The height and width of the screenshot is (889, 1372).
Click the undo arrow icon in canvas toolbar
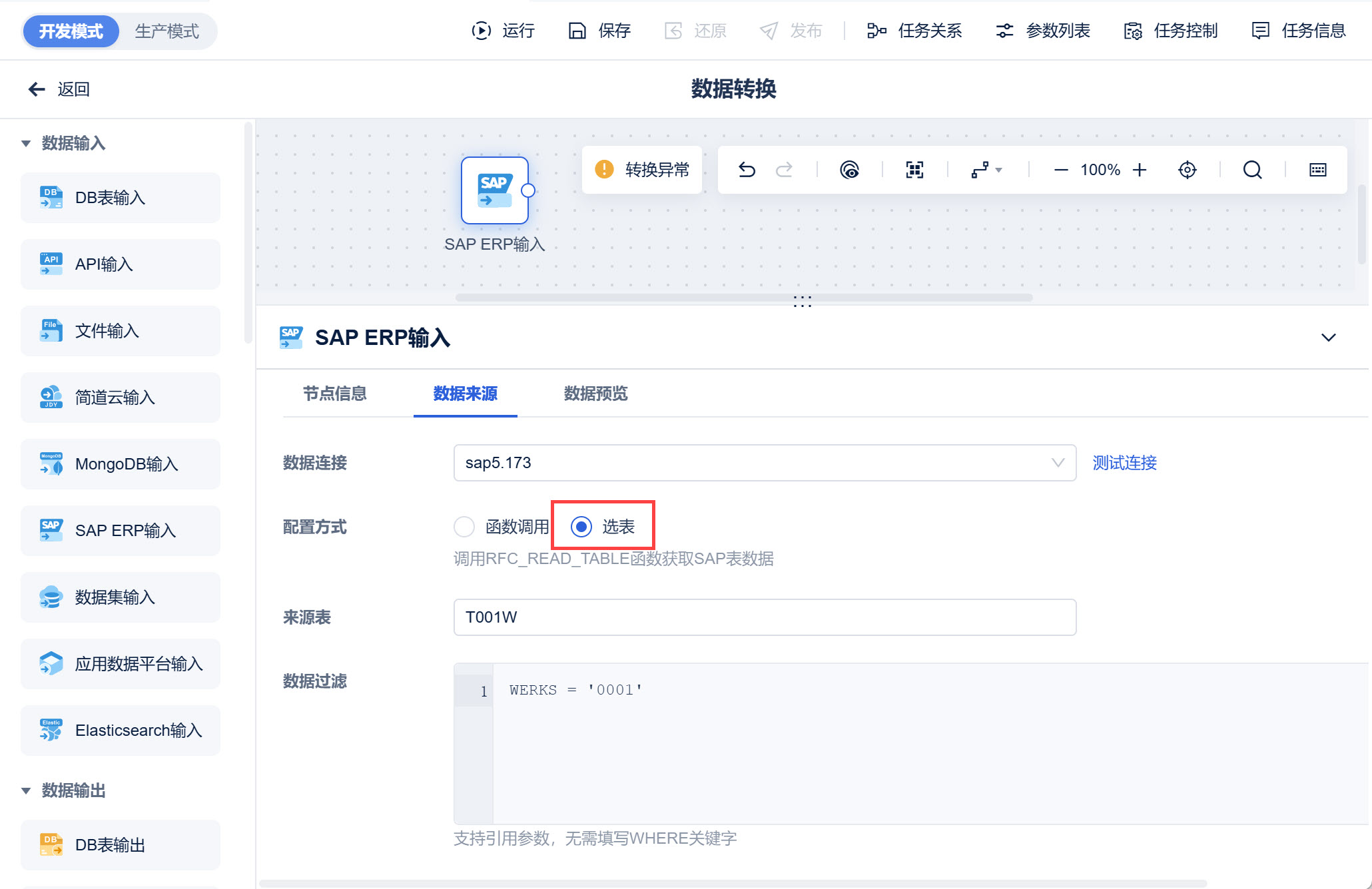tap(747, 170)
